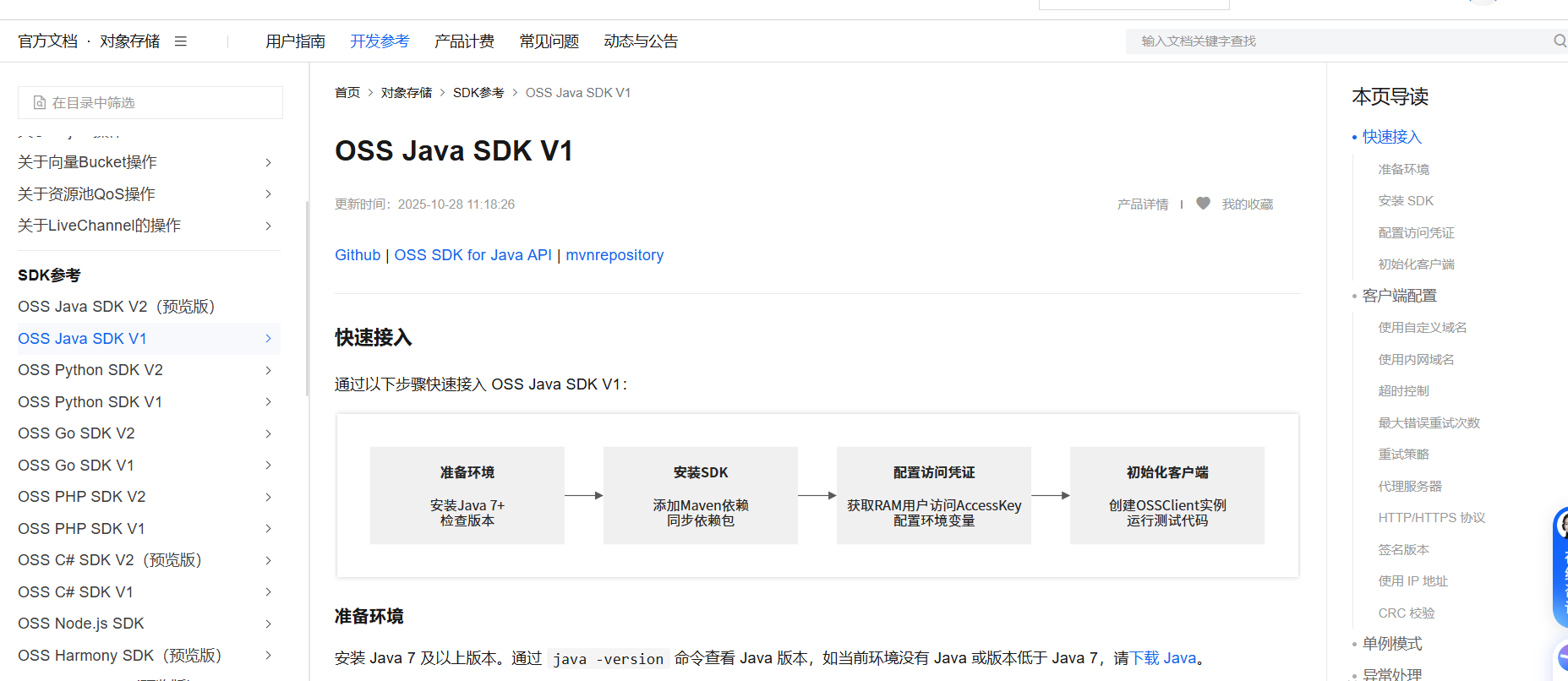Open OSS Java SDK V2（预览版）in sidebar
Viewport: 1568px width, 681px height.
coord(117,307)
